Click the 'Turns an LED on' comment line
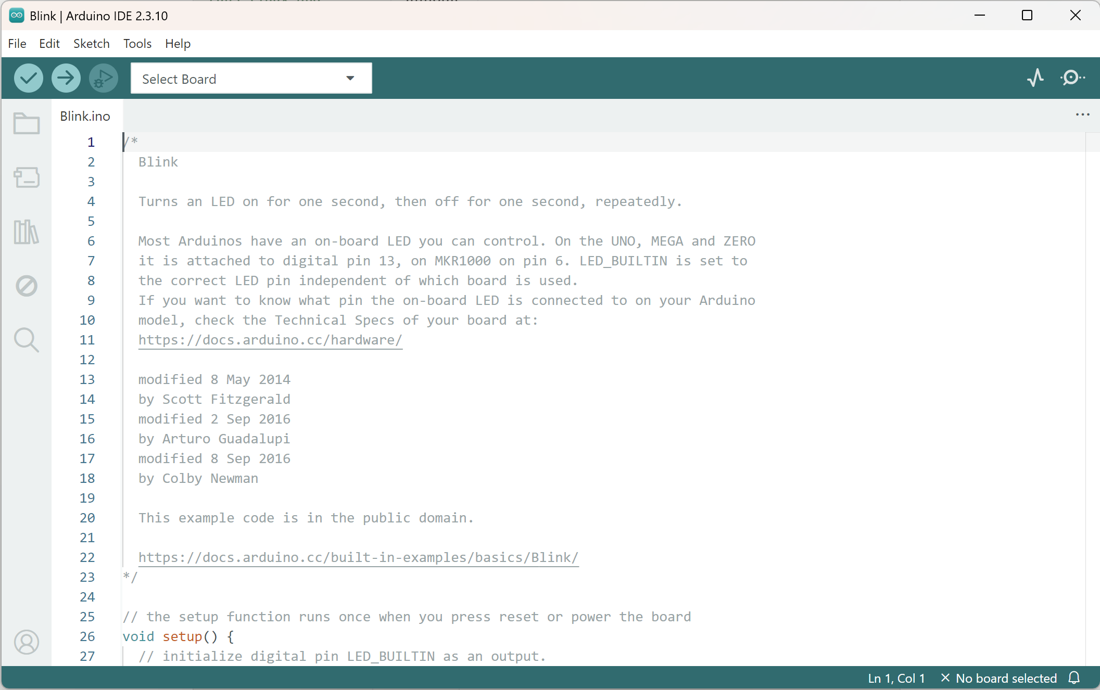1100x690 pixels. [410, 201]
